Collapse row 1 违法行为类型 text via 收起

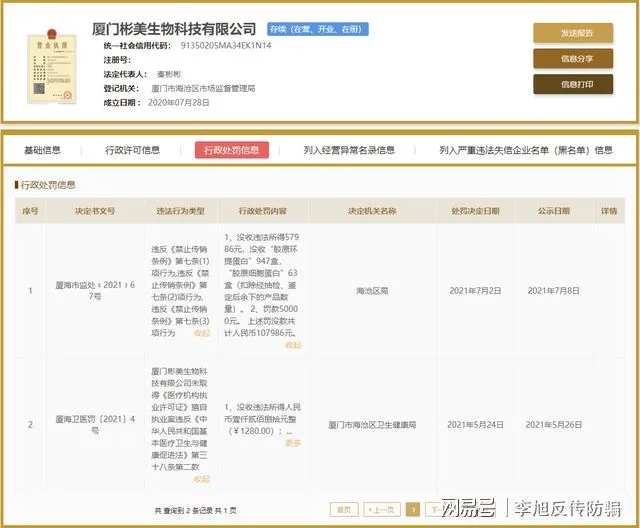(x=202, y=333)
